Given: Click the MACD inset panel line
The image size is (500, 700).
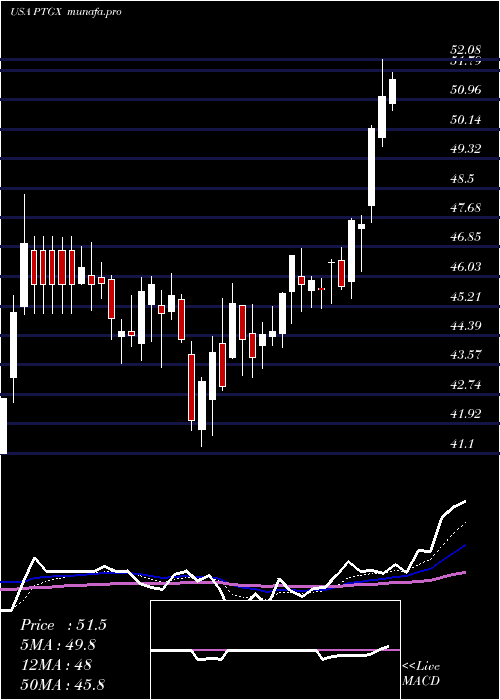Looking at the screenshot, I should (x=270, y=653).
